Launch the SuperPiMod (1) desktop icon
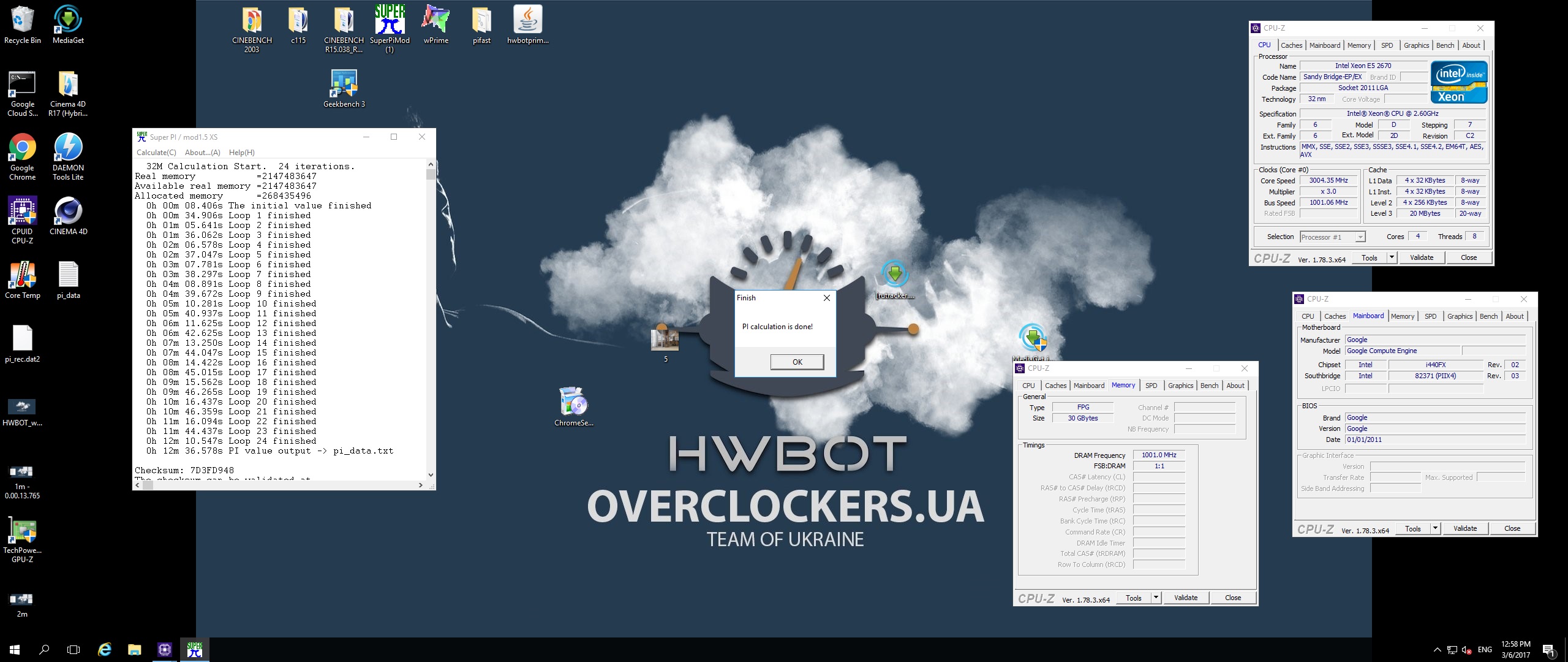 tap(390, 29)
